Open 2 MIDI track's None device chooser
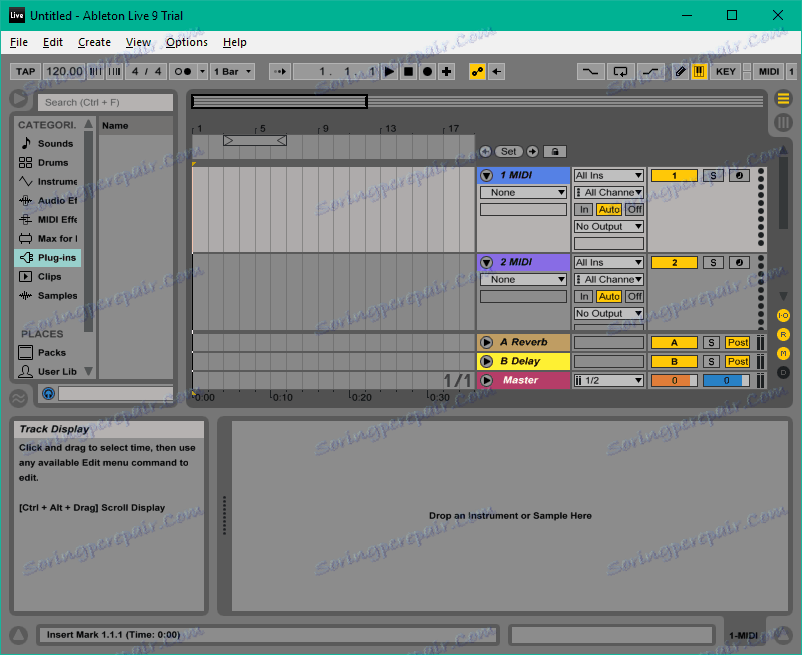 (523, 280)
